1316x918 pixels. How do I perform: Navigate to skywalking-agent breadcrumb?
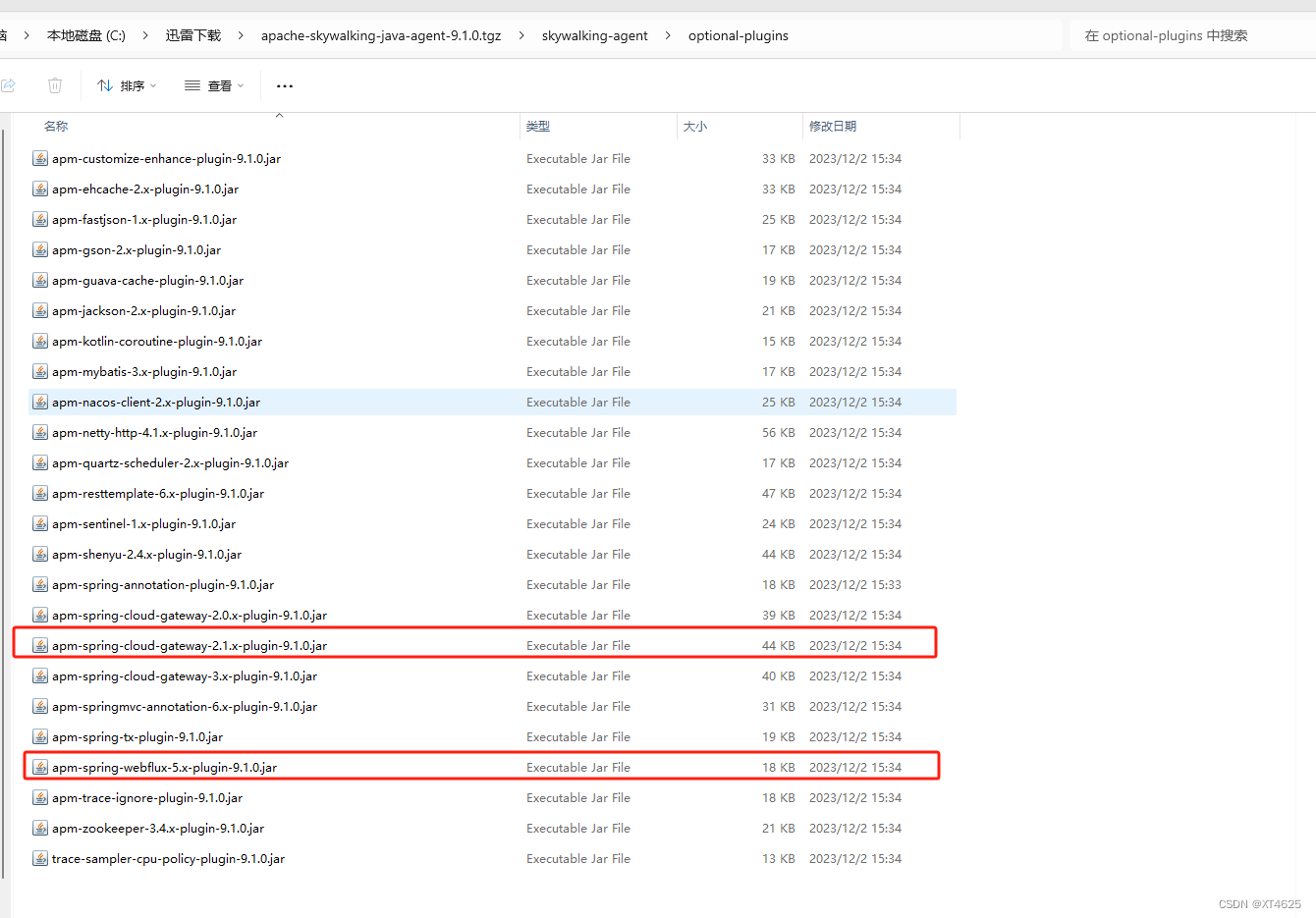click(595, 35)
